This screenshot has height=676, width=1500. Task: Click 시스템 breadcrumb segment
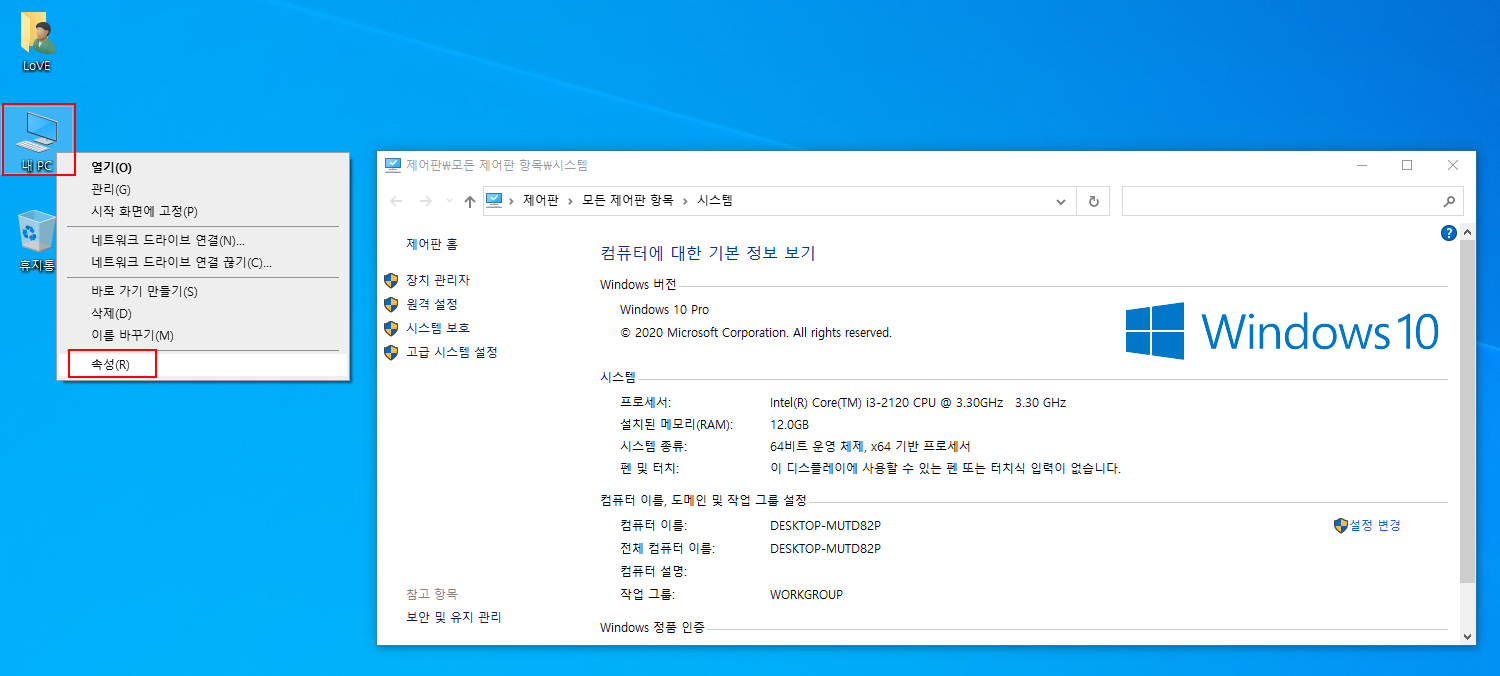click(x=715, y=201)
